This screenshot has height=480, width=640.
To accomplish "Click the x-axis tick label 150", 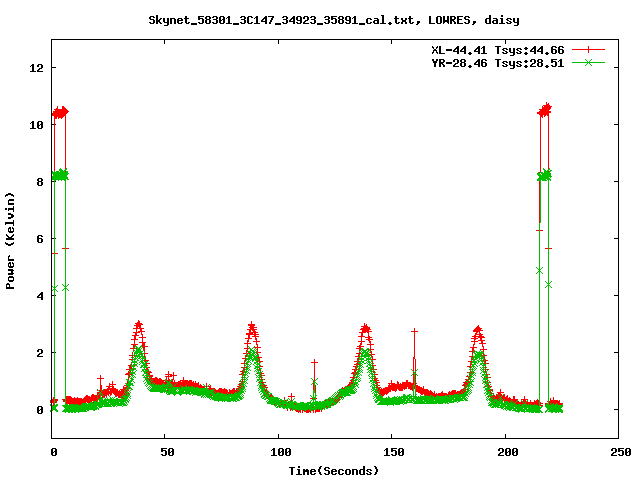I will coord(394,452).
